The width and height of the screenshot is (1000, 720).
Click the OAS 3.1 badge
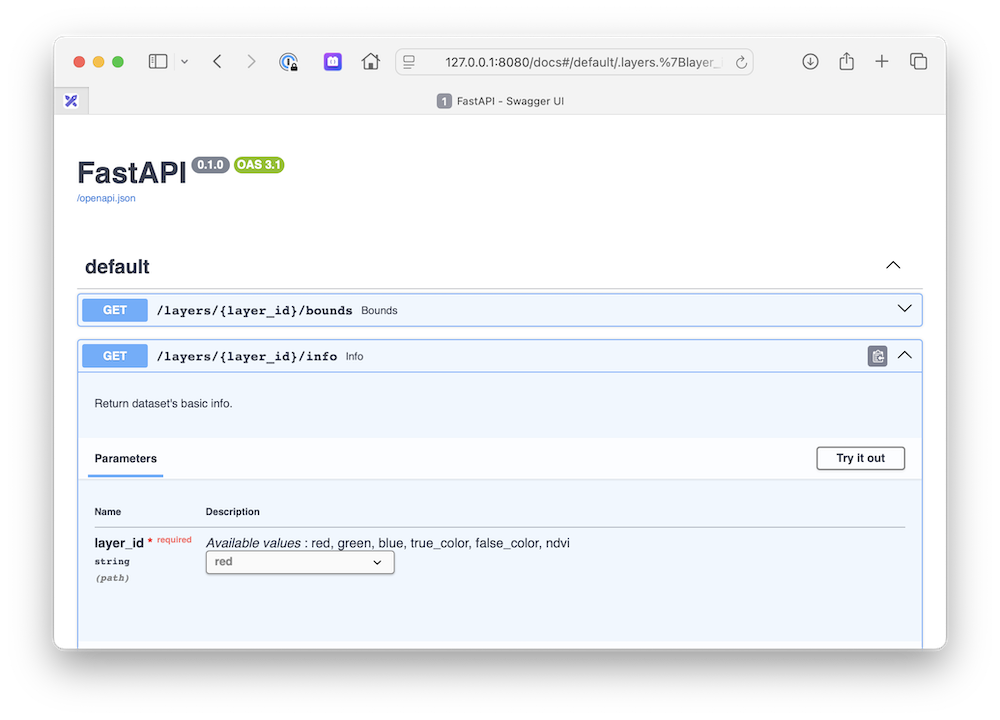click(259, 165)
